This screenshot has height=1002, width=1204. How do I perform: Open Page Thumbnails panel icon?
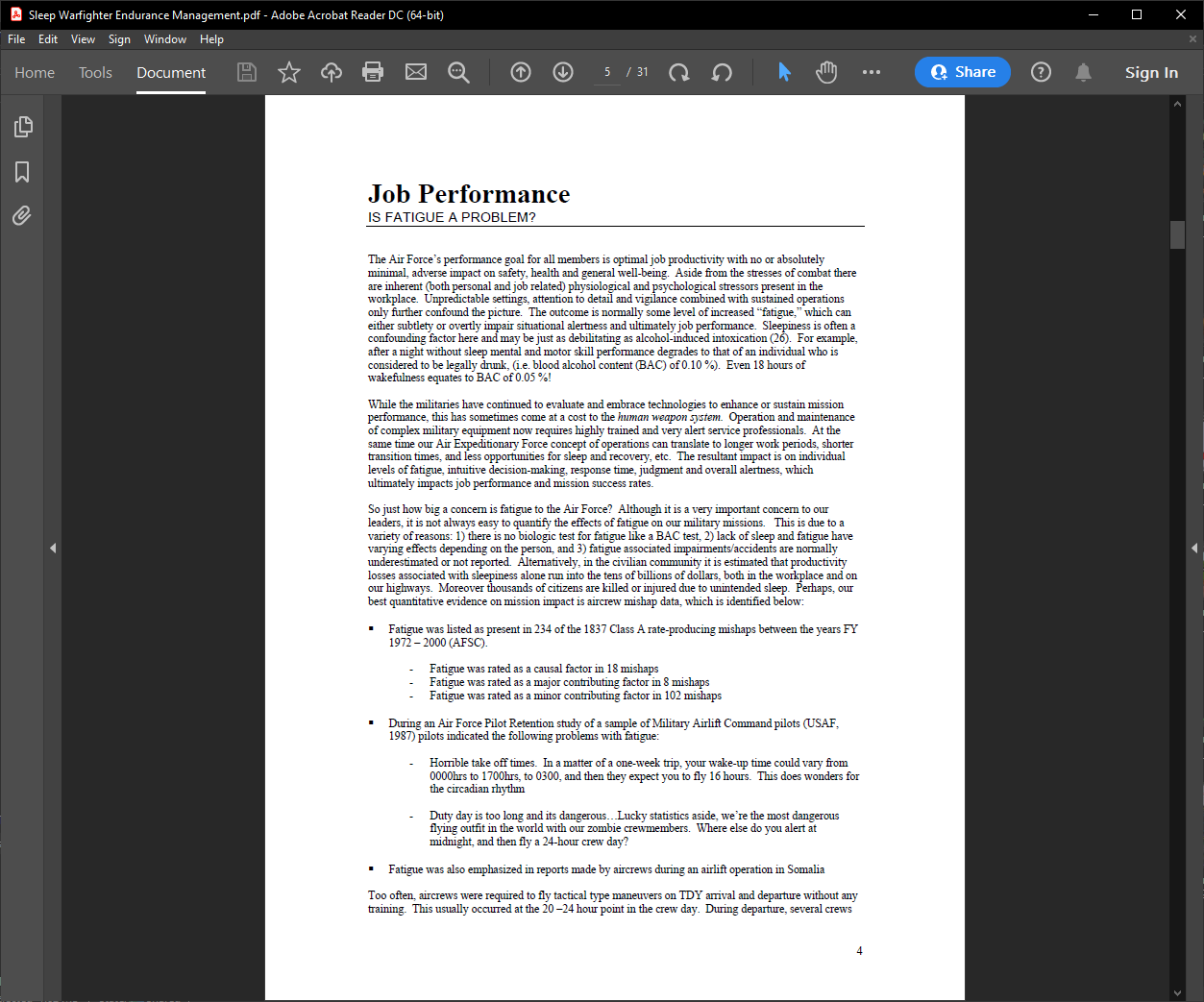point(22,127)
